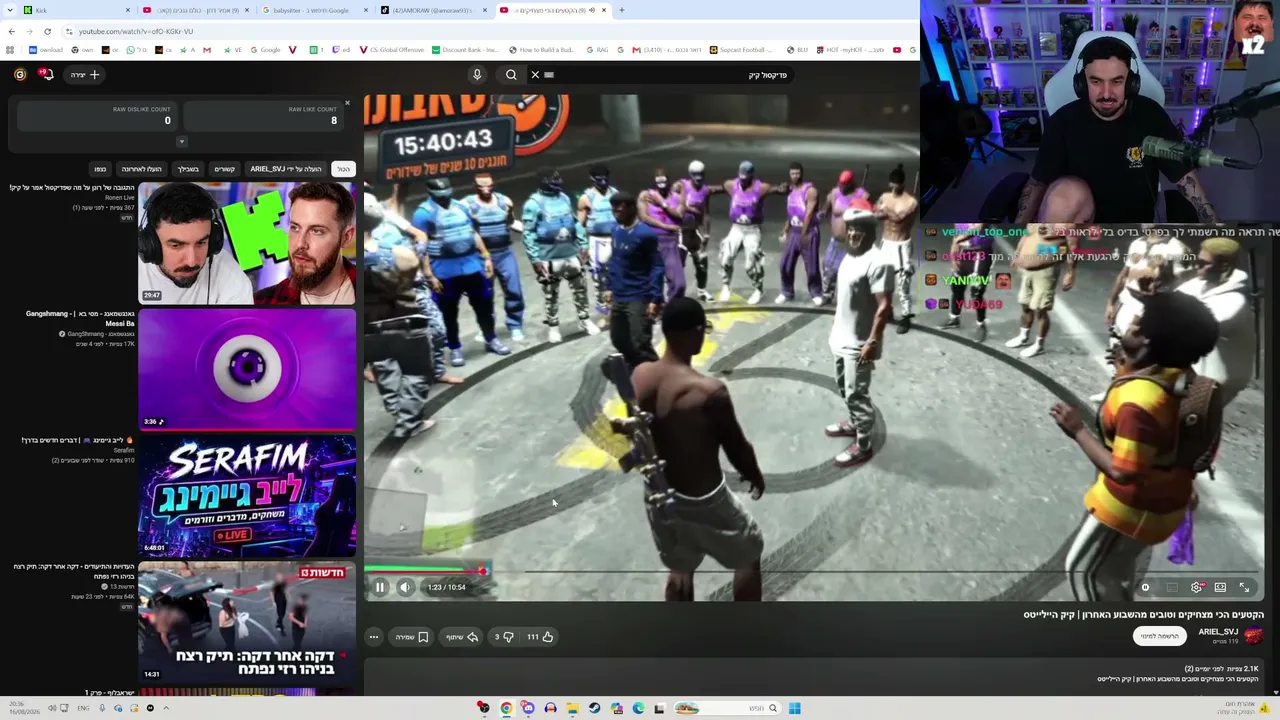Select the 'הכול' filter chip

point(343,169)
